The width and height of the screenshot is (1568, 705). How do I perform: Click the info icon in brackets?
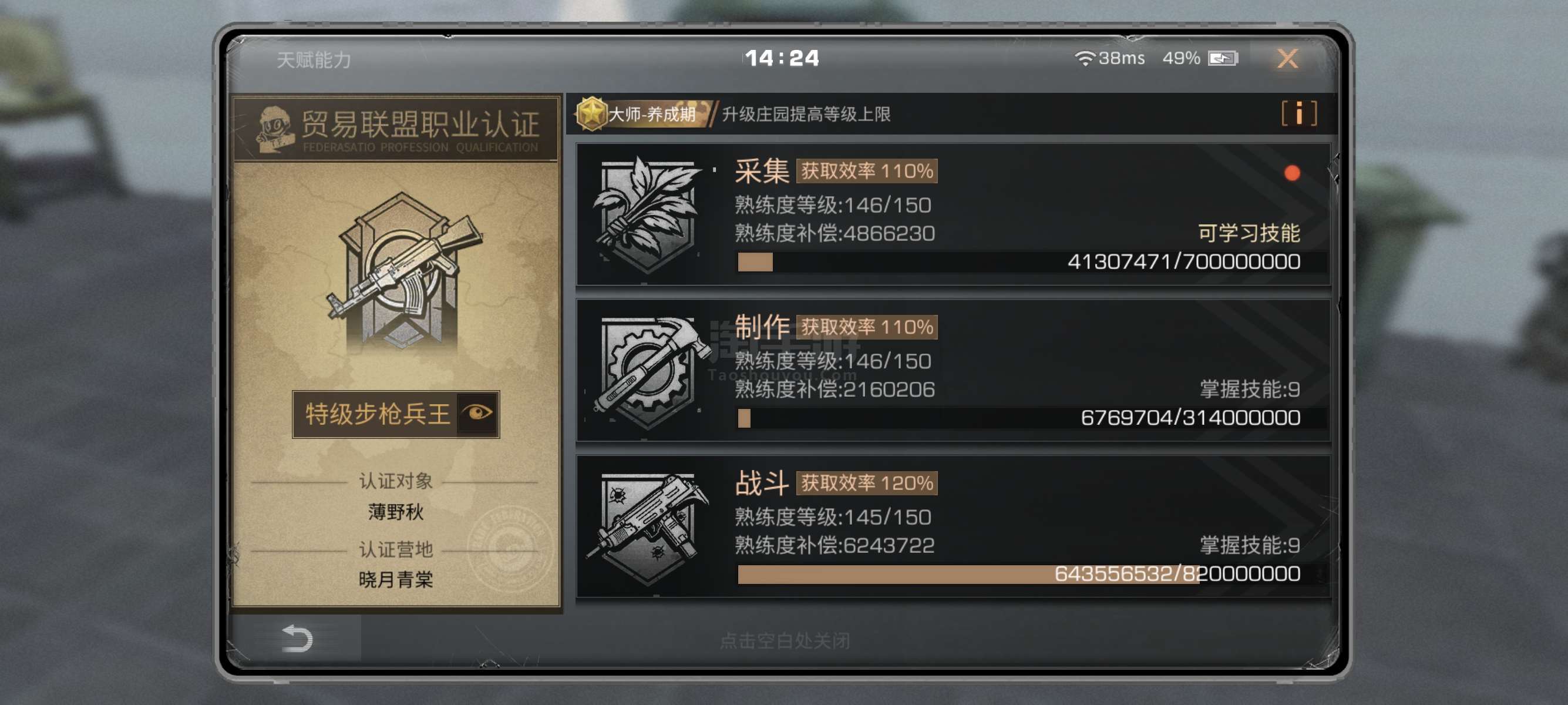click(1299, 113)
